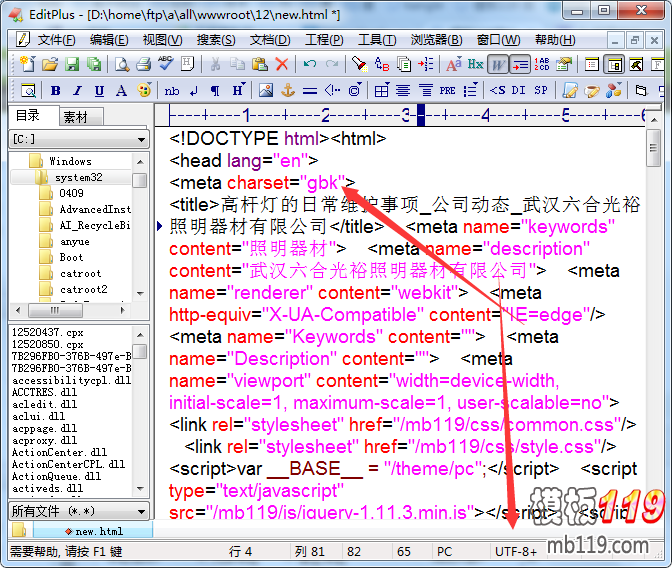Viewport: 672px width, 568px height.
Task: Open the list tag dropdown icon
Action: [470, 90]
